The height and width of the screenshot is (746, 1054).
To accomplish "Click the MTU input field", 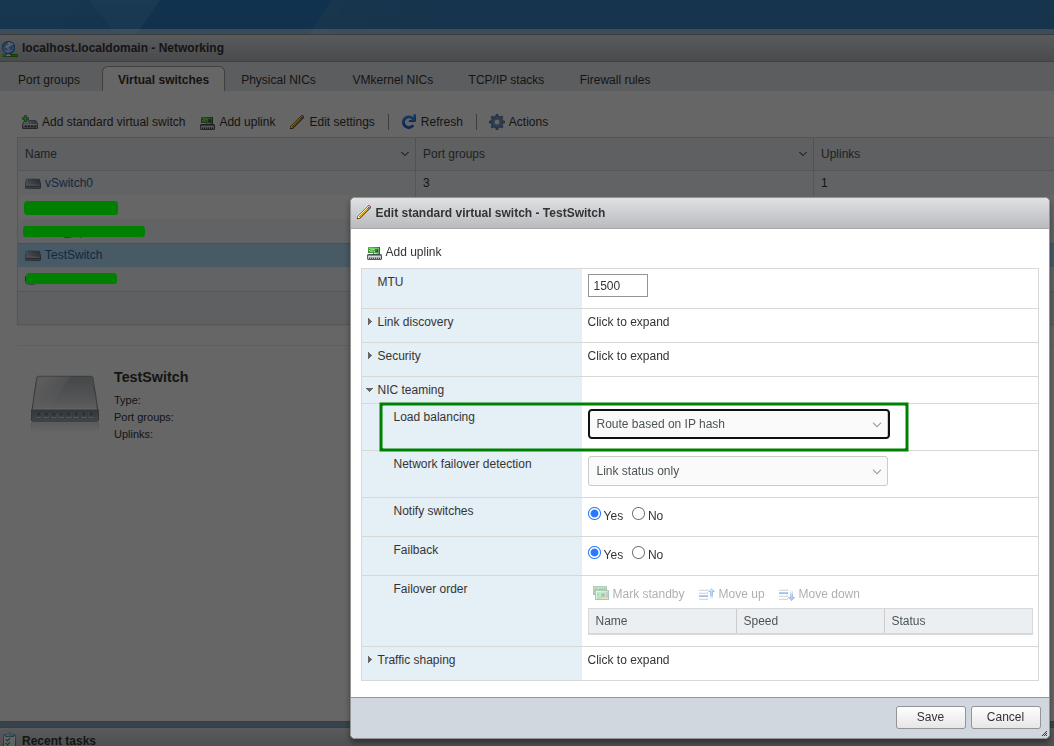I will tap(618, 286).
